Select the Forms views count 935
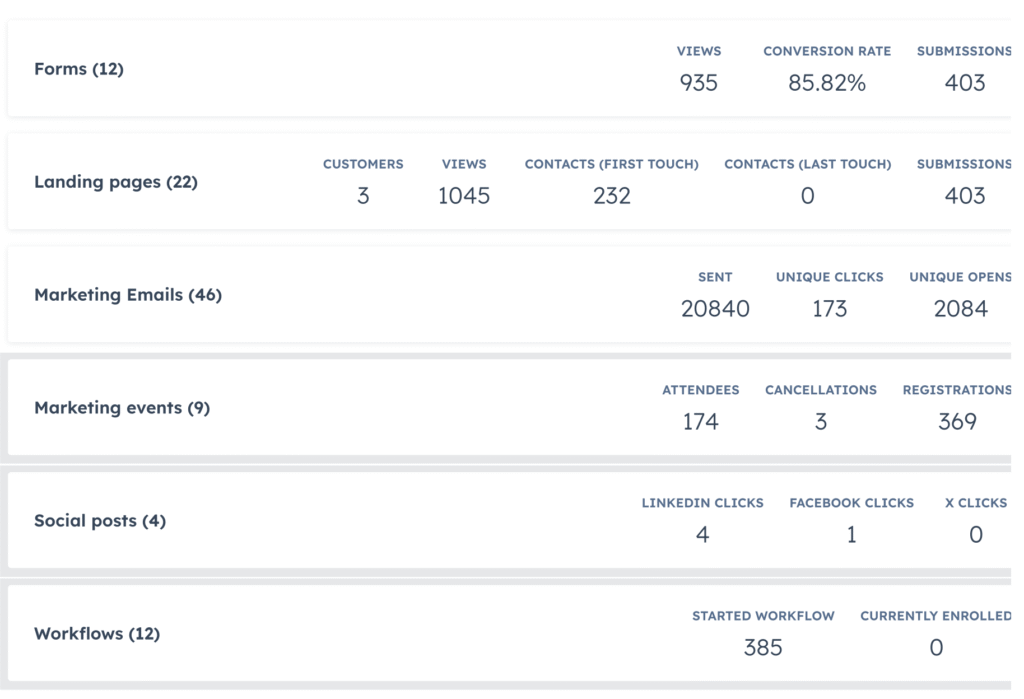 [698, 83]
